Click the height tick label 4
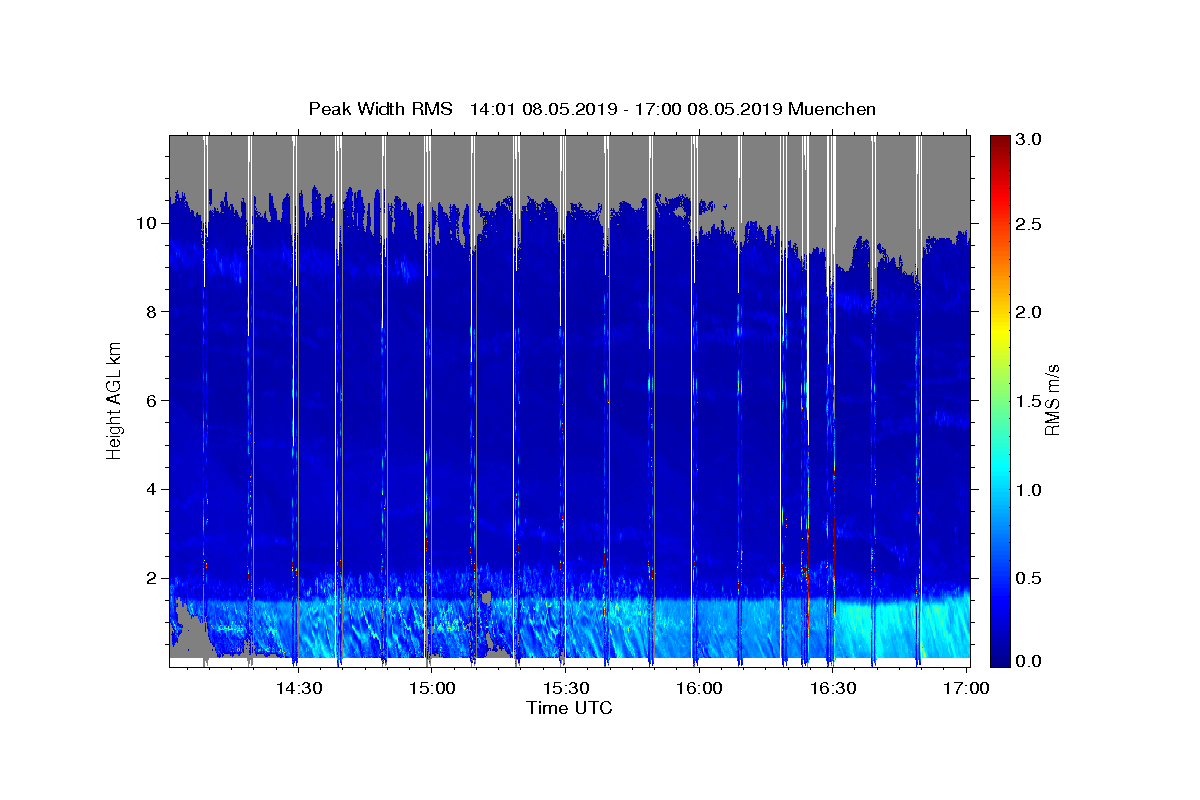This screenshot has width=1200, height=800. [150, 489]
